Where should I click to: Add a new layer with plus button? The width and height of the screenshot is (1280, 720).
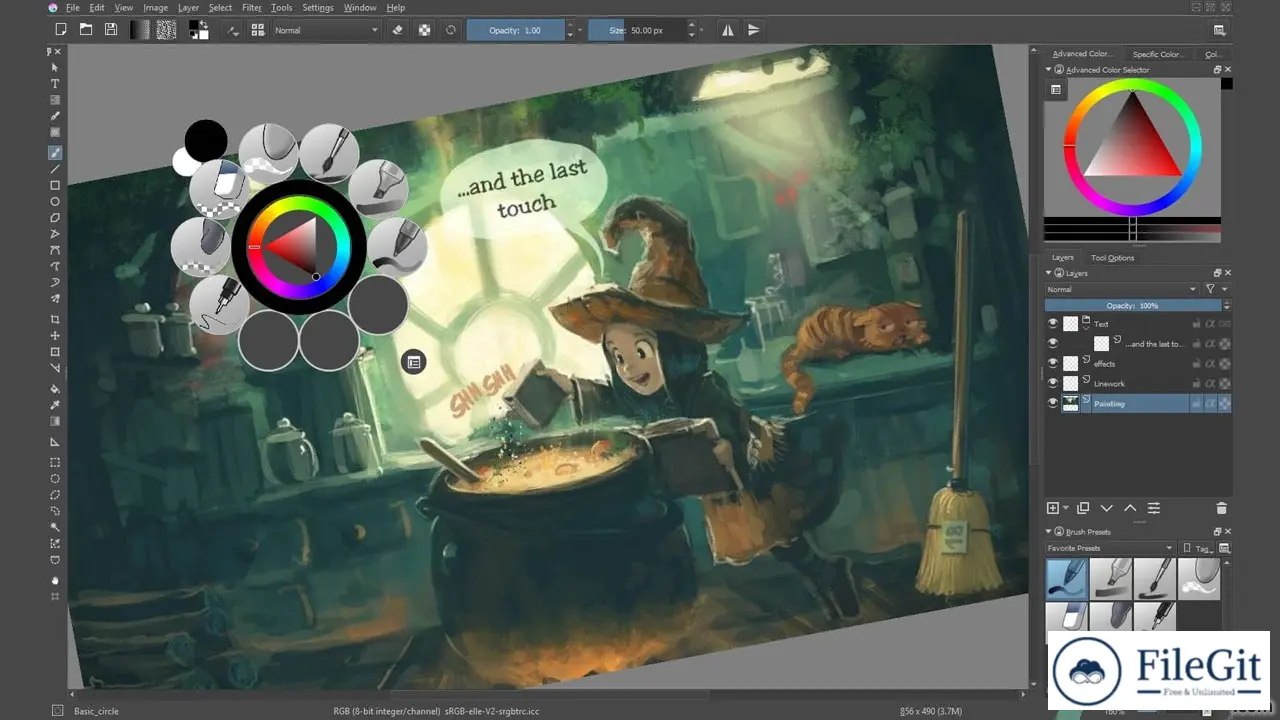click(x=1052, y=508)
